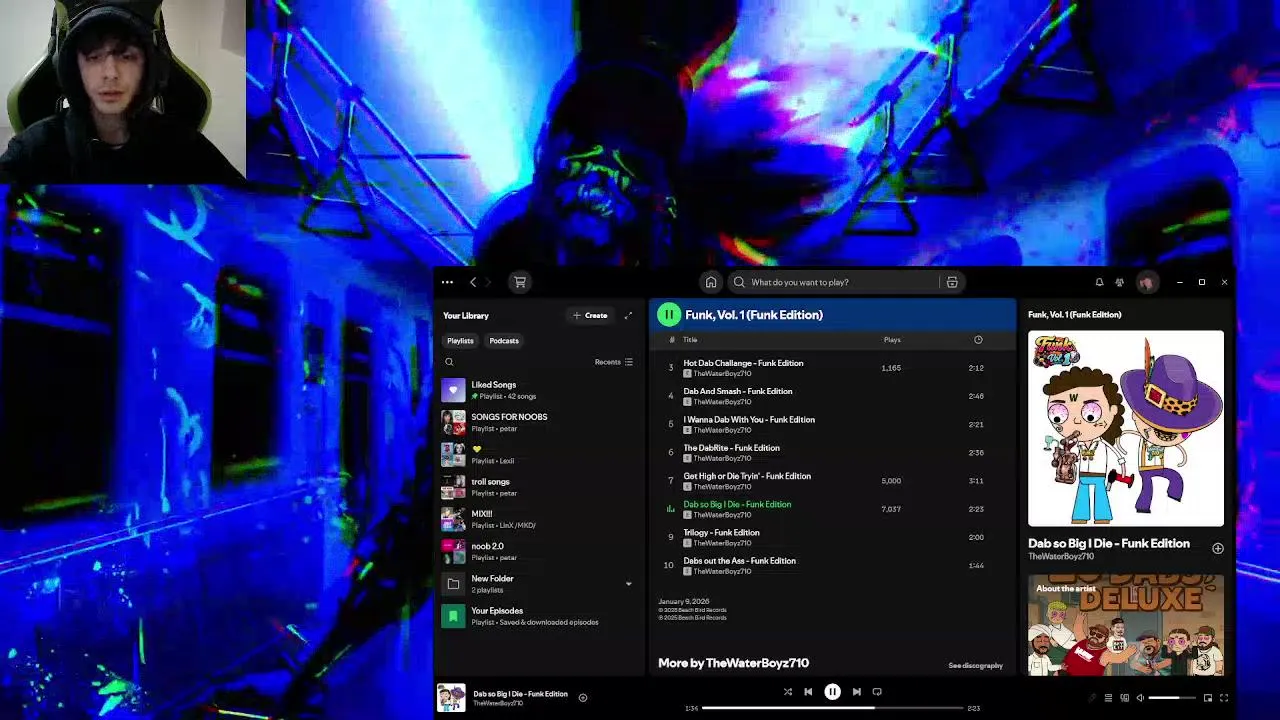Open the Browse icon beside search

pos(952,282)
